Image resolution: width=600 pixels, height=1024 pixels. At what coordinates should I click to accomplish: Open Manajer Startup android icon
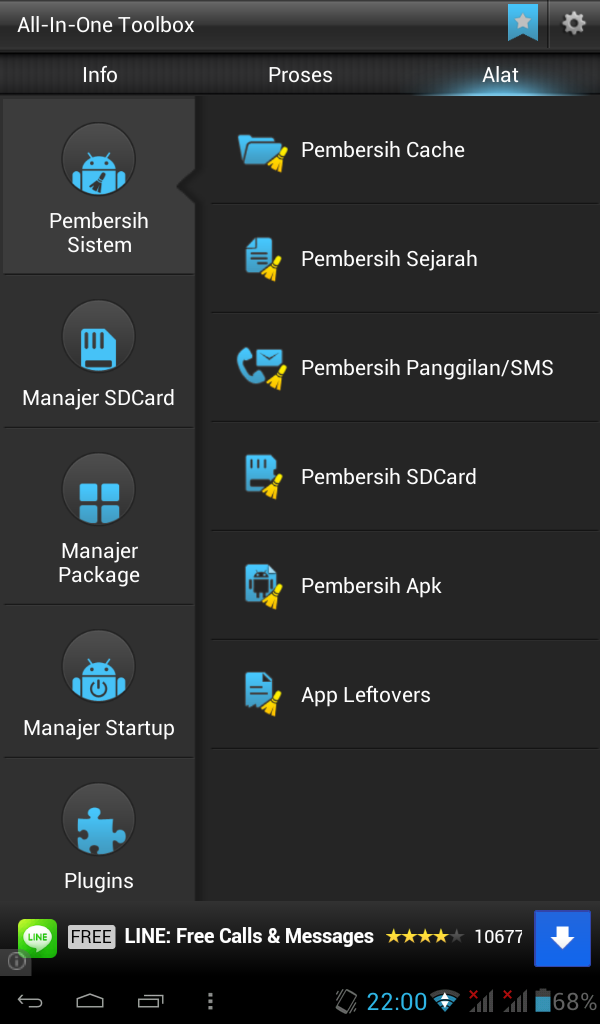click(99, 666)
